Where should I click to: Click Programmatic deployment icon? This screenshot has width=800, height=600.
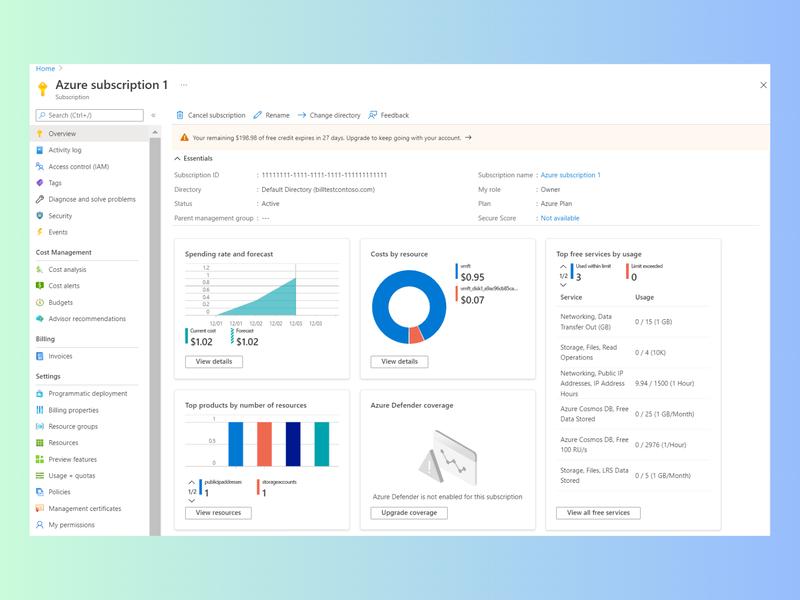coord(40,393)
